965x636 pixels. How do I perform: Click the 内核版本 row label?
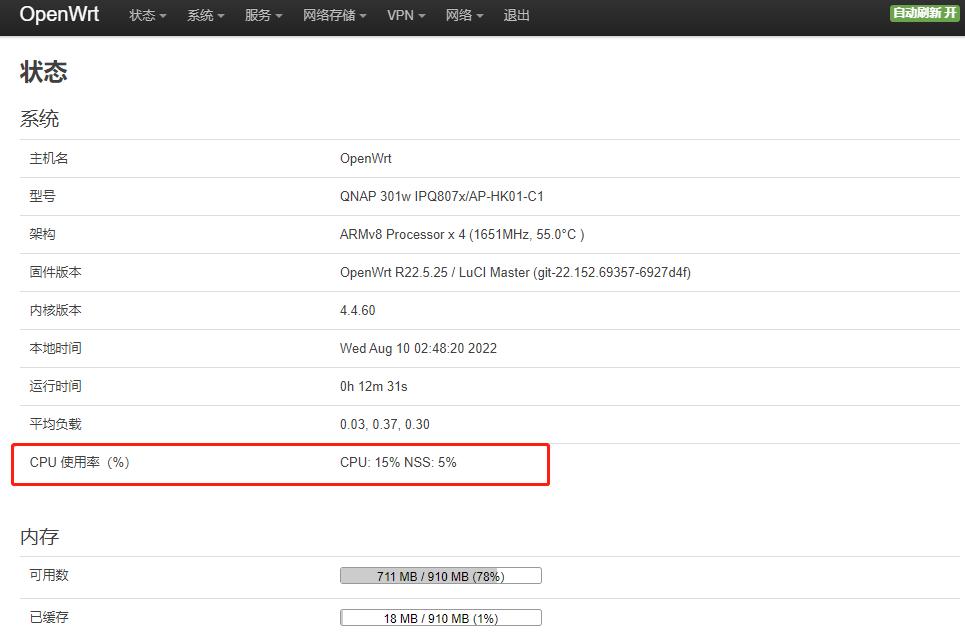click(x=55, y=310)
